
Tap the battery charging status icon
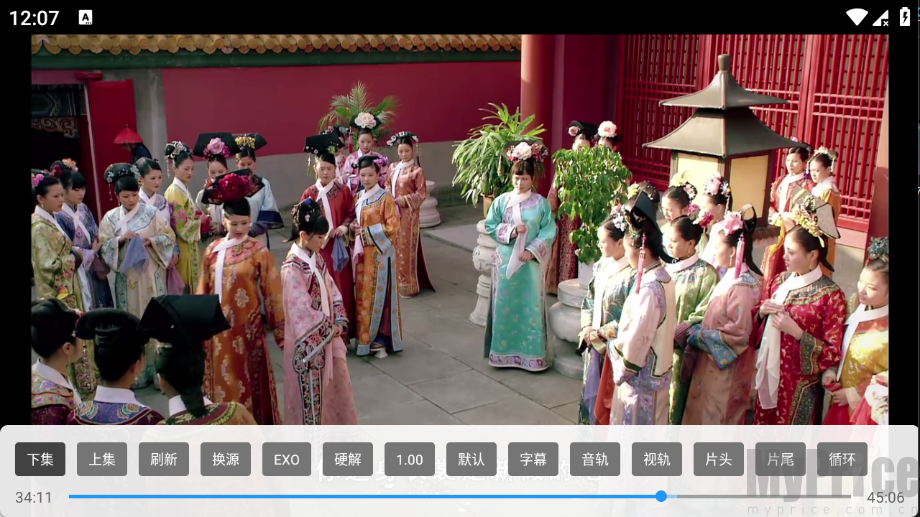click(905, 17)
